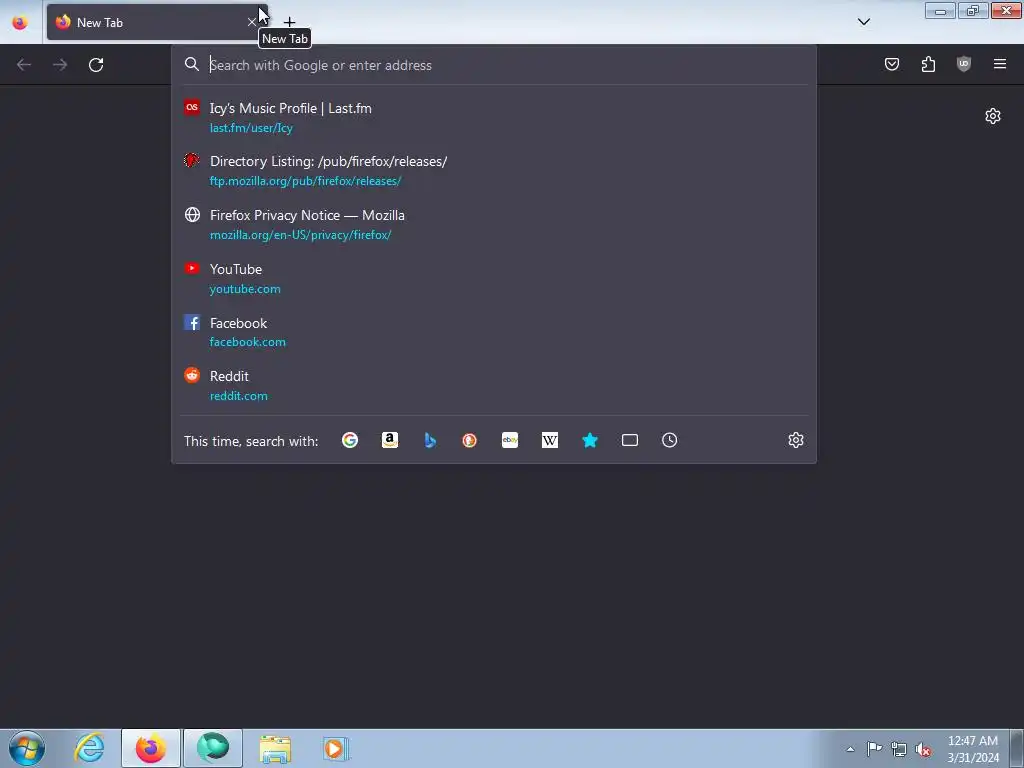Close the New Tab tab

(251, 22)
